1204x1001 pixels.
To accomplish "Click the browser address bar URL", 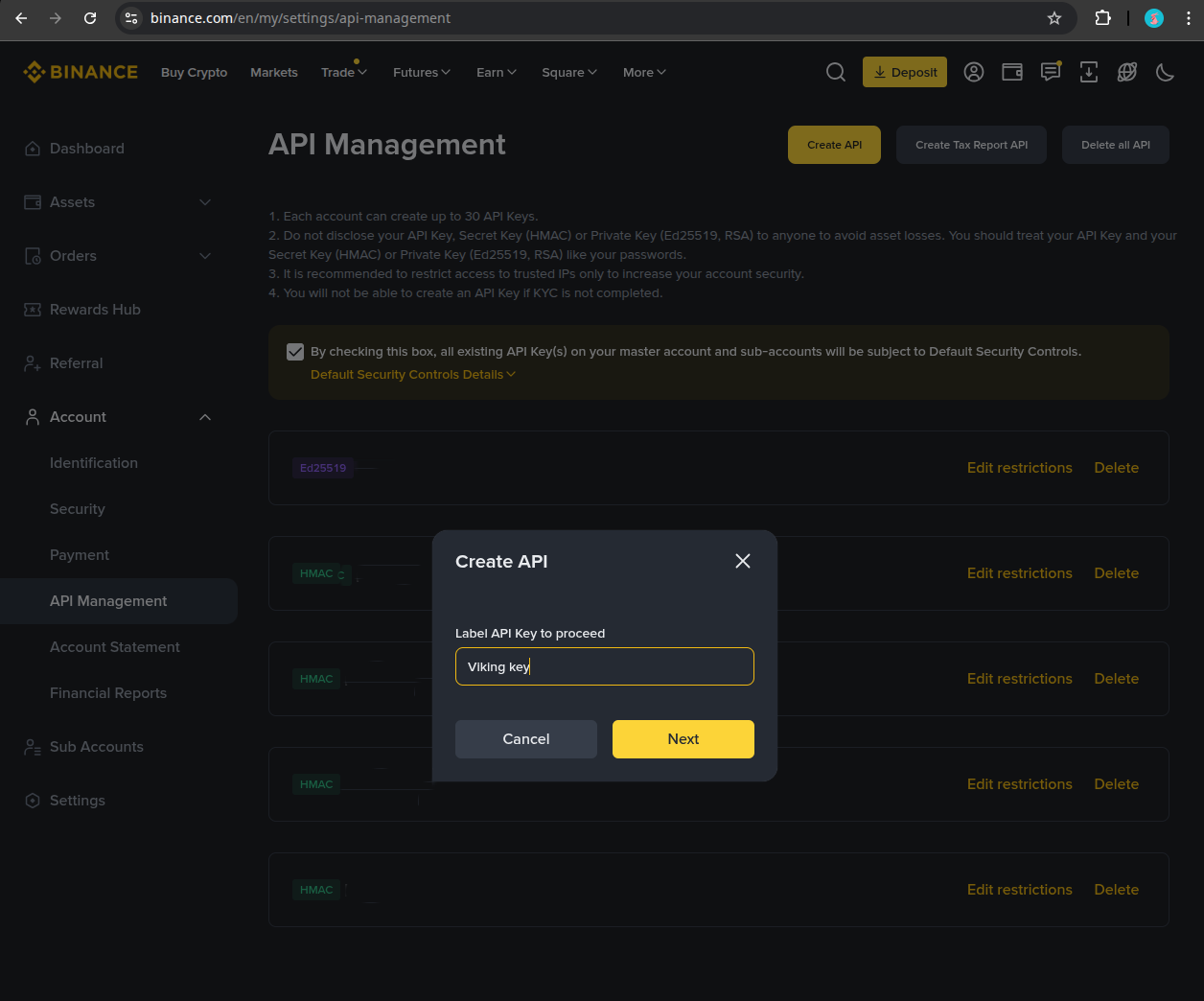I will point(300,18).
